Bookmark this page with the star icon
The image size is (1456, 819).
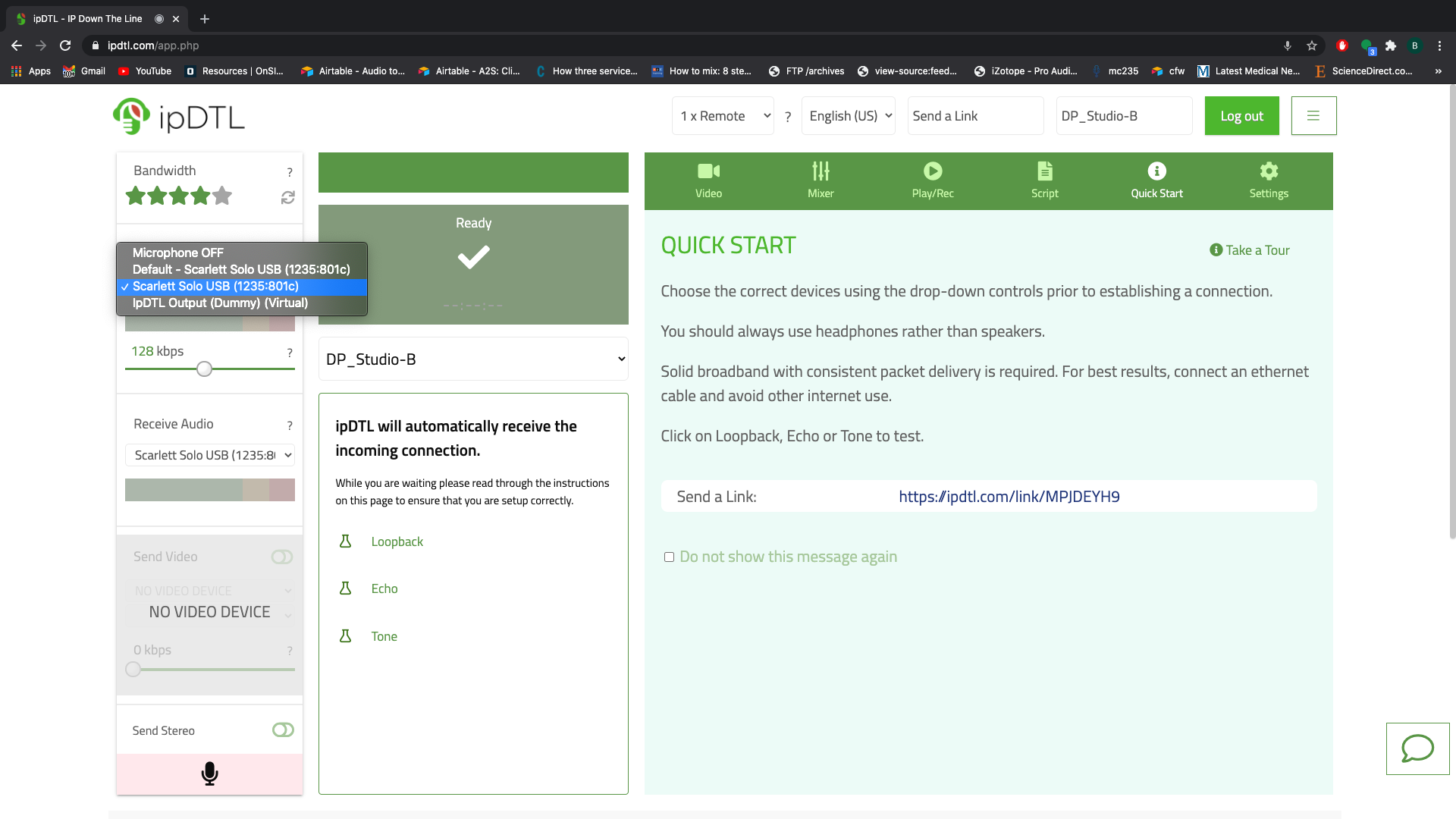(x=1312, y=45)
